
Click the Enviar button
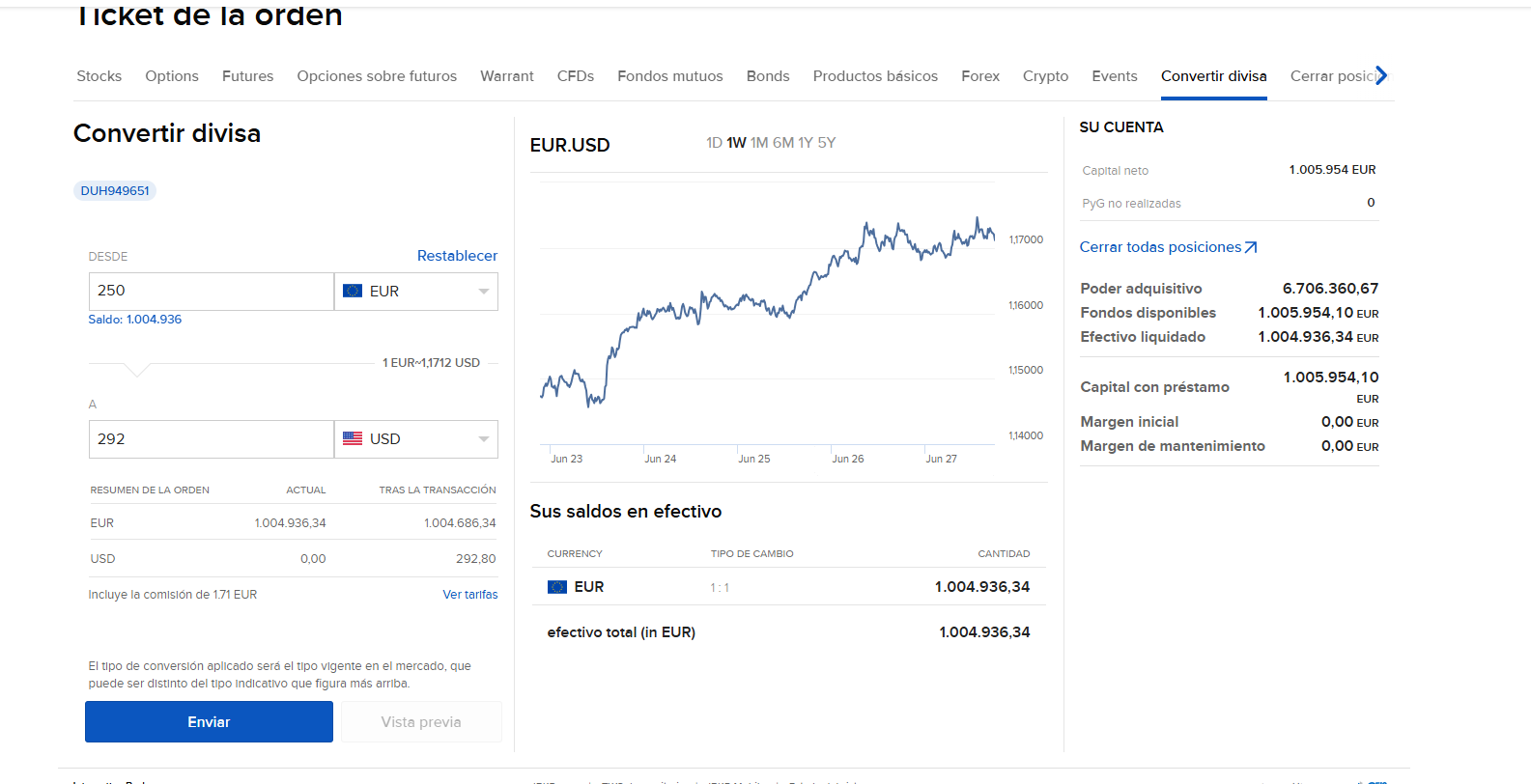(x=209, y=722)
